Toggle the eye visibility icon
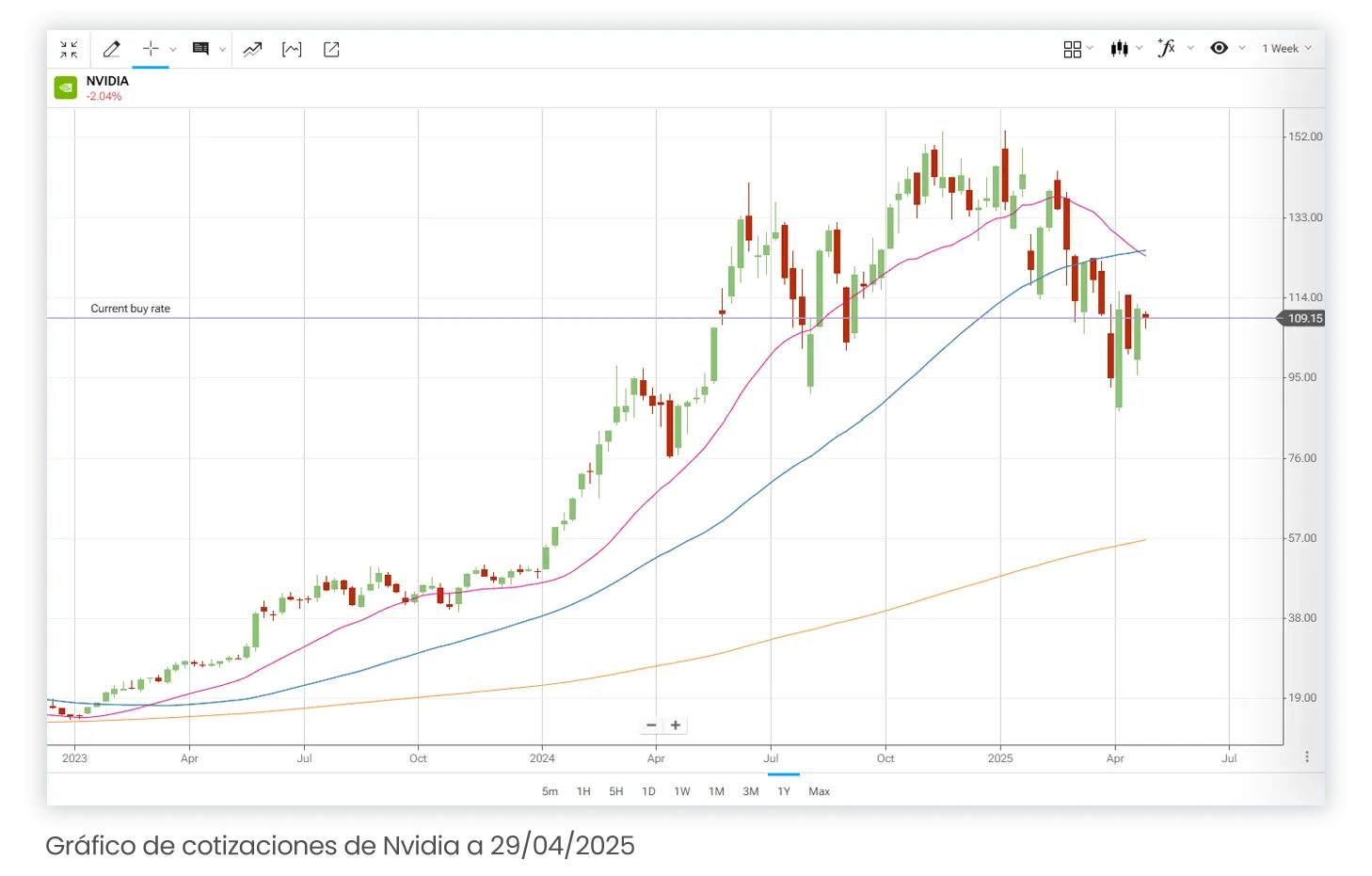1372x876 pixels. point(1220,48)
